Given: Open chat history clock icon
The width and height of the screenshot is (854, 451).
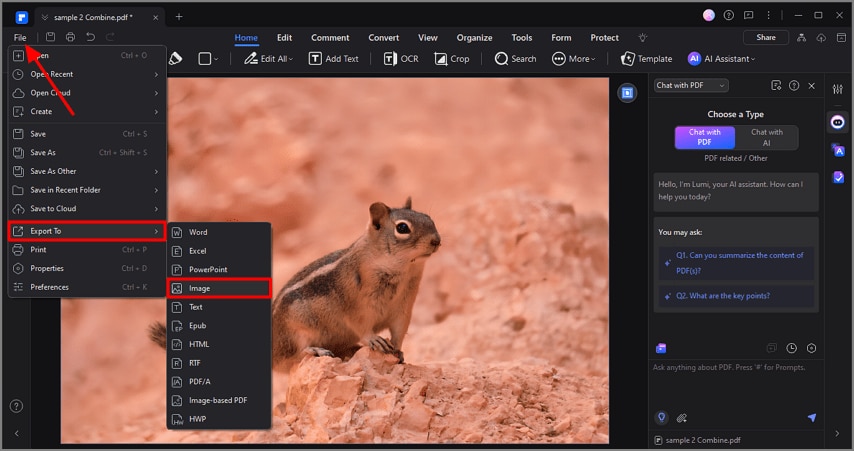Looking at the screenshot, I should coord(791,348).
